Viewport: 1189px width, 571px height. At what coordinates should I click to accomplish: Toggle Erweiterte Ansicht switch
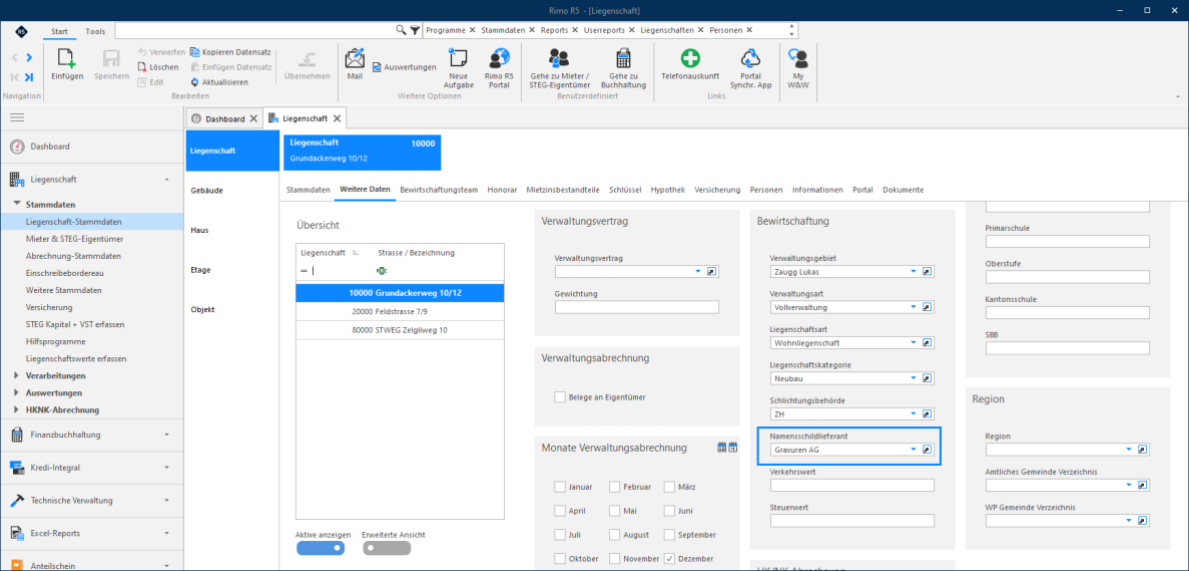387,548
